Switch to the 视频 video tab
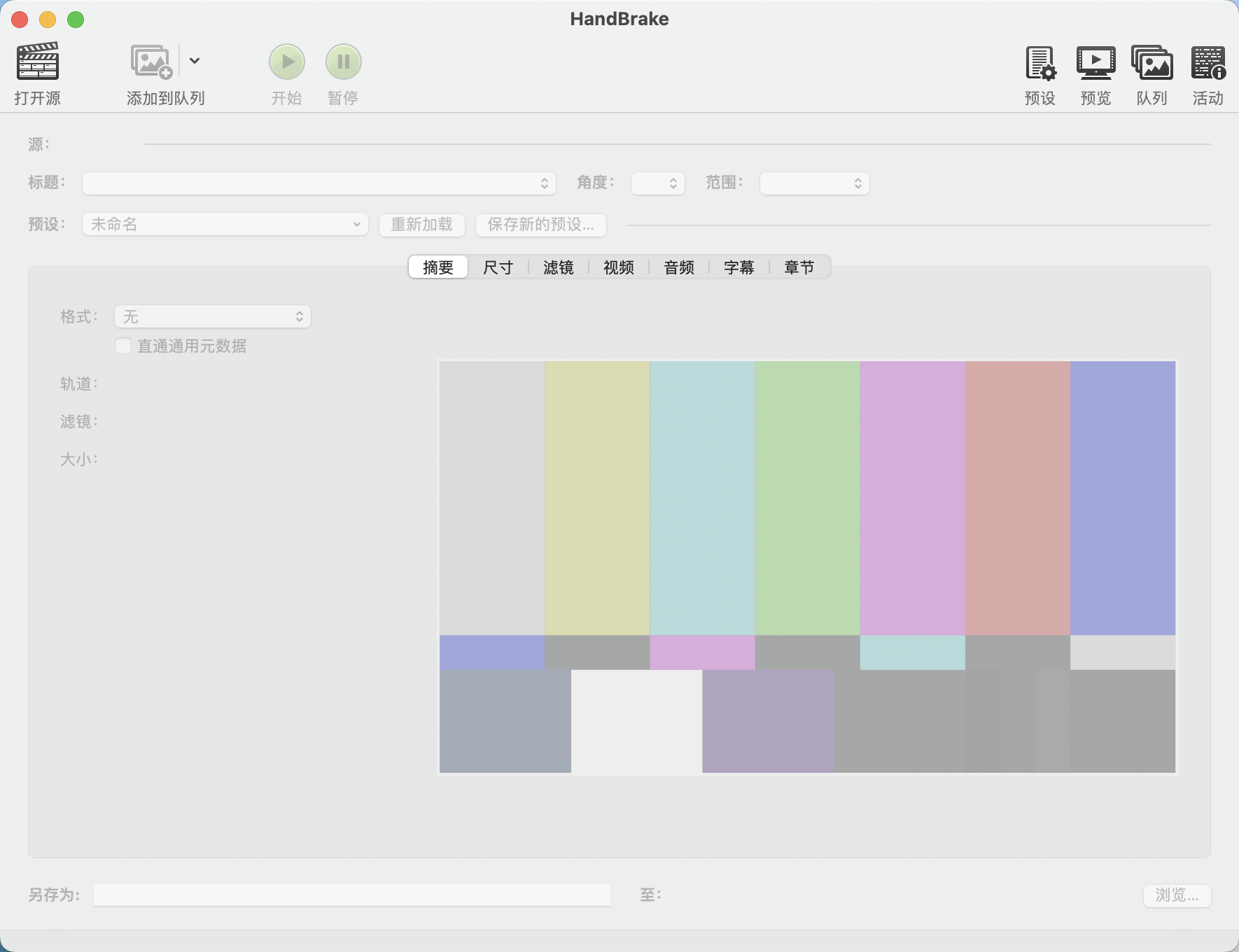1239x952 pixels. coord(619,267)
